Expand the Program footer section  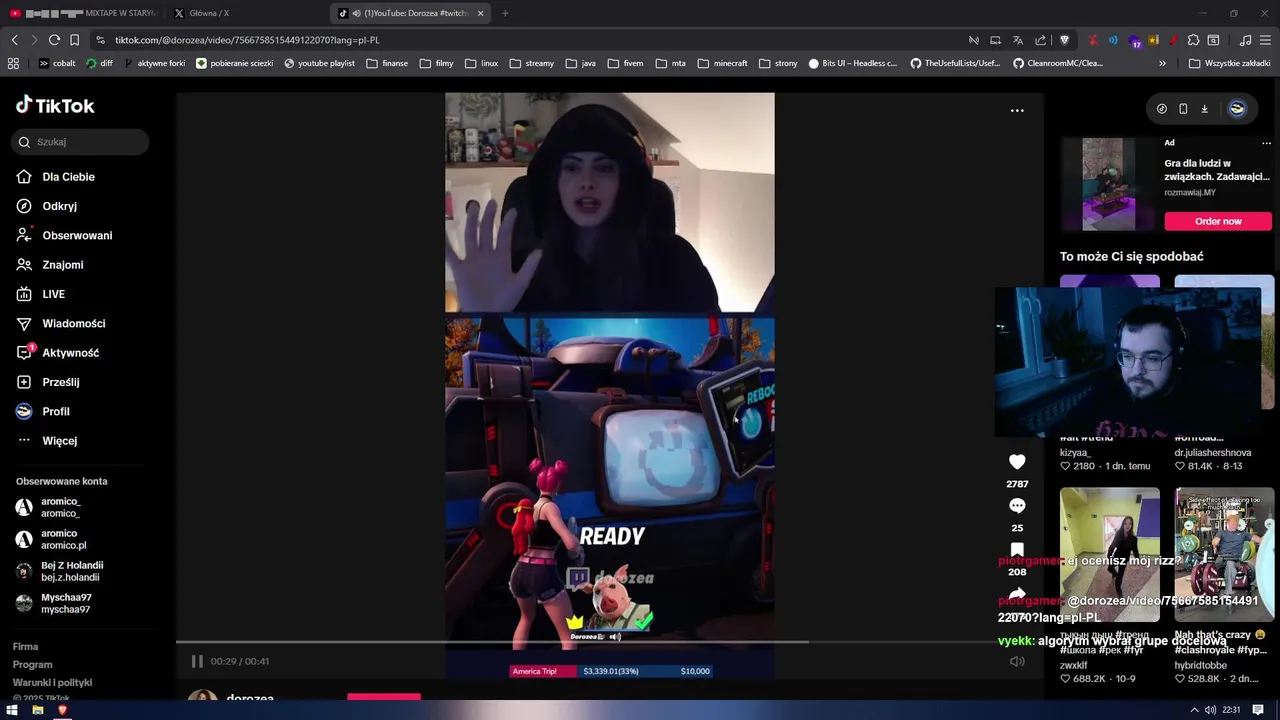point(32,664)
